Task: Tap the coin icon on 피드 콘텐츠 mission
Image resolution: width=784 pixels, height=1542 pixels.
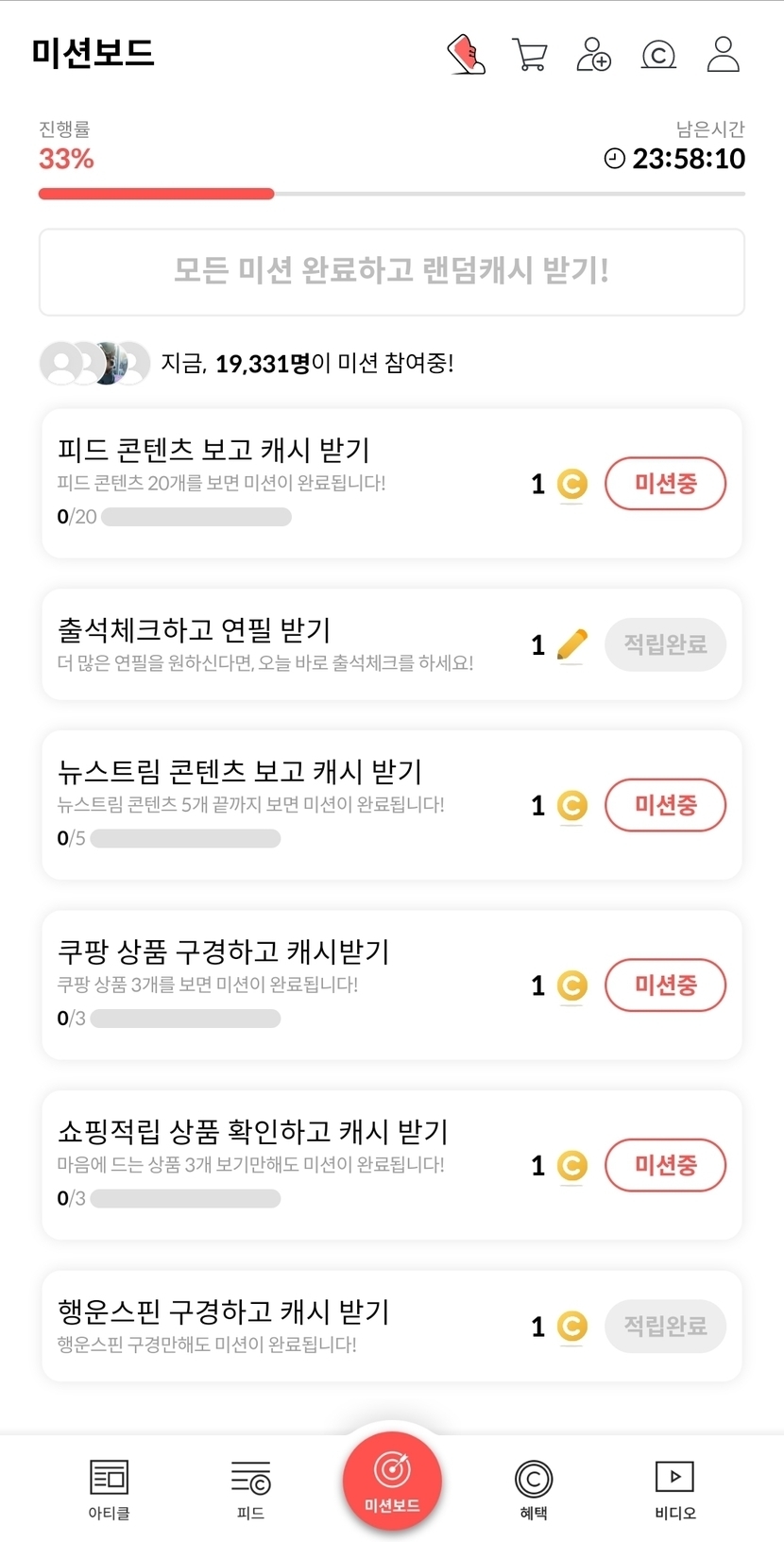Action: (x=571, y=484)
